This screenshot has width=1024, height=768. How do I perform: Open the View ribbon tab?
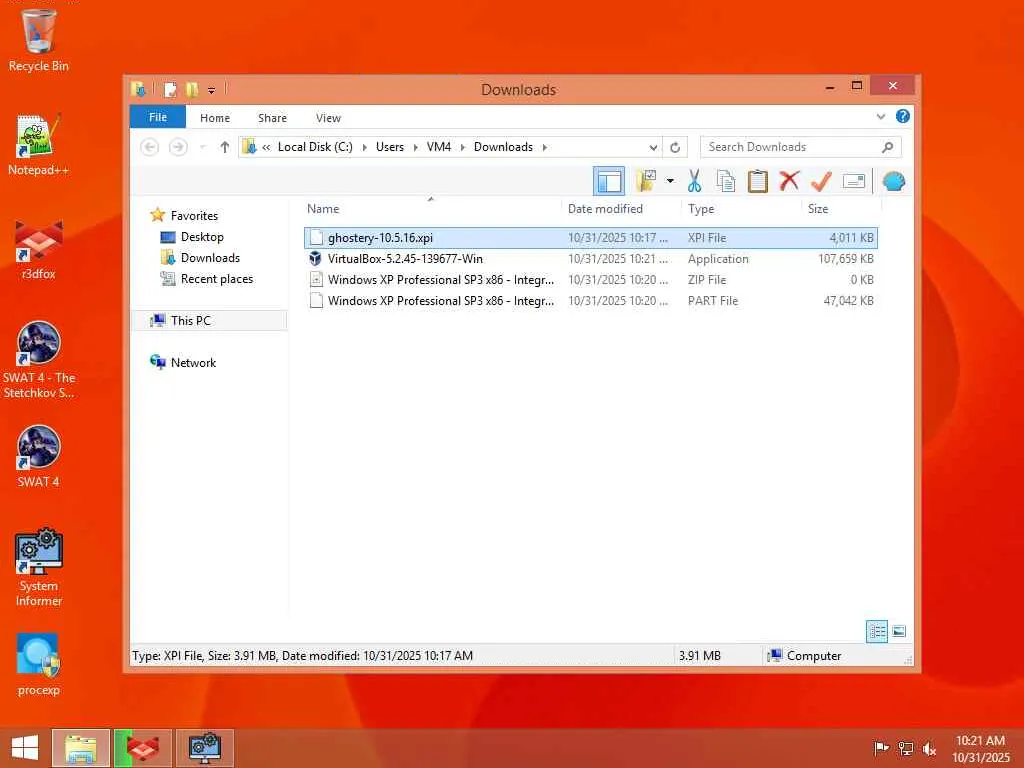coord(328,118)
